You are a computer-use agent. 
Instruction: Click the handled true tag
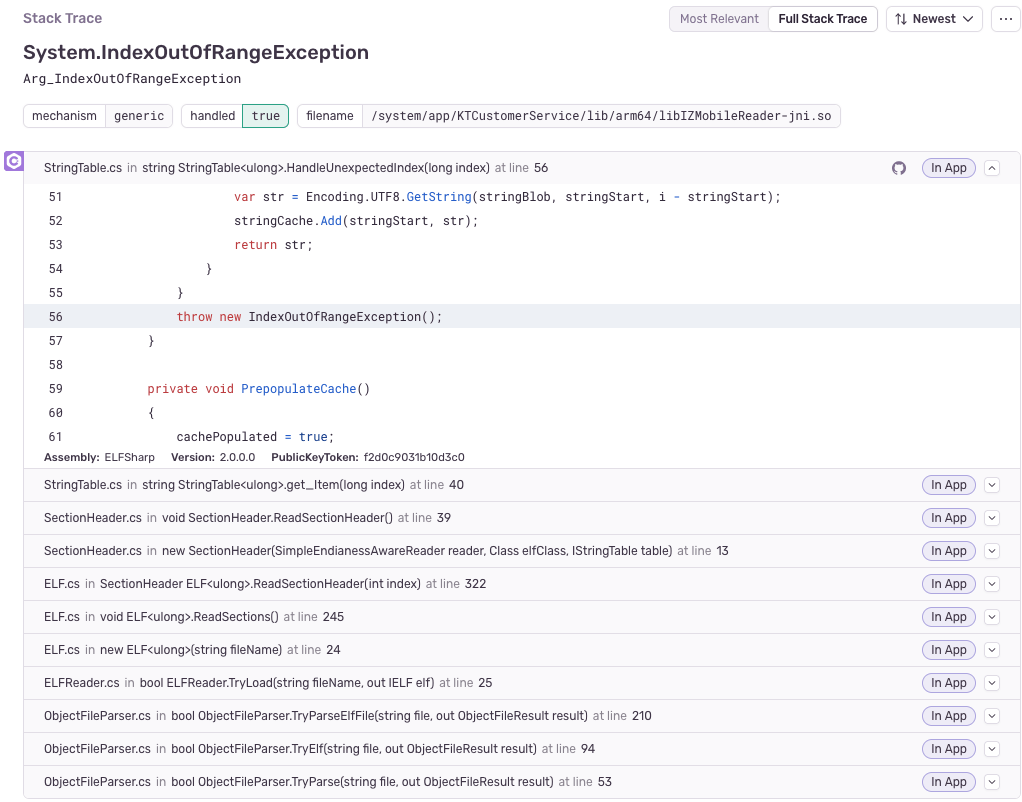tap(265, 115)
